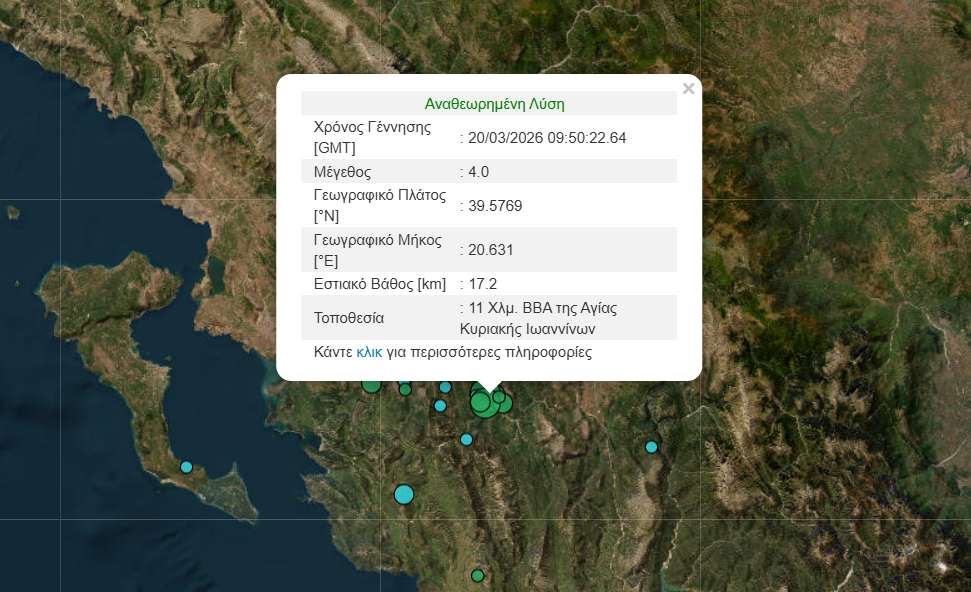This screenshot has width=971, height=592.
Task: Select the cyan earthquake marker on southern Corfu
Action: tap(186, 467)
